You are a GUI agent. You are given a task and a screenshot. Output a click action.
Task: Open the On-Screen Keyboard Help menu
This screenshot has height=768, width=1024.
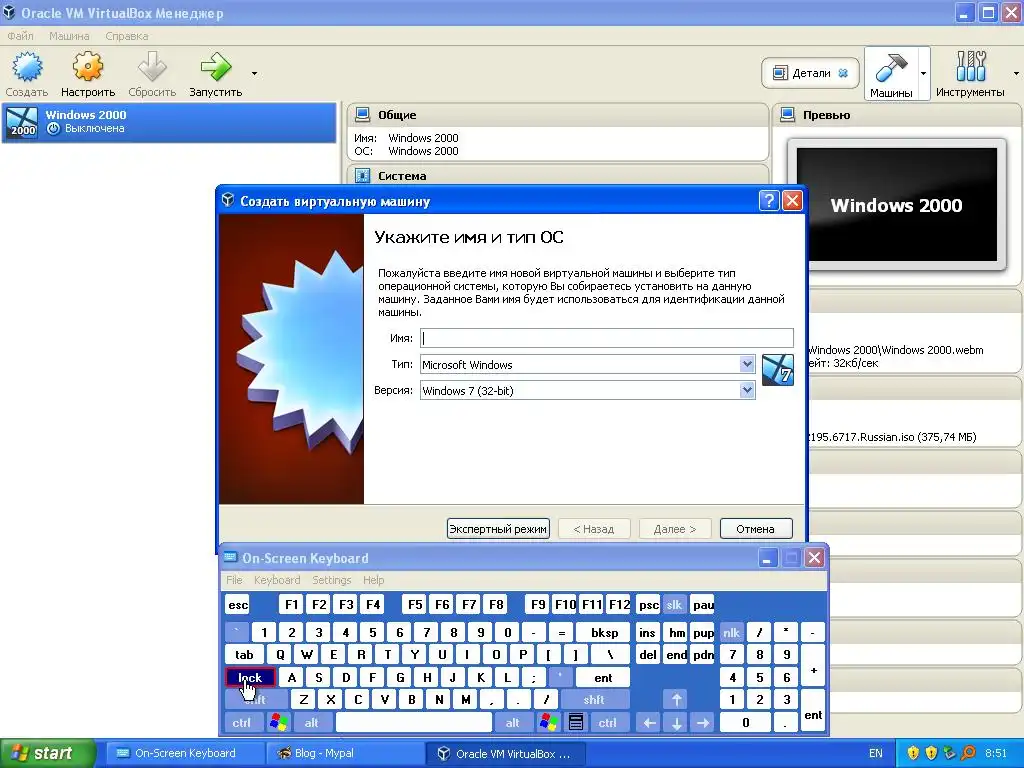[x=374, y=580]
